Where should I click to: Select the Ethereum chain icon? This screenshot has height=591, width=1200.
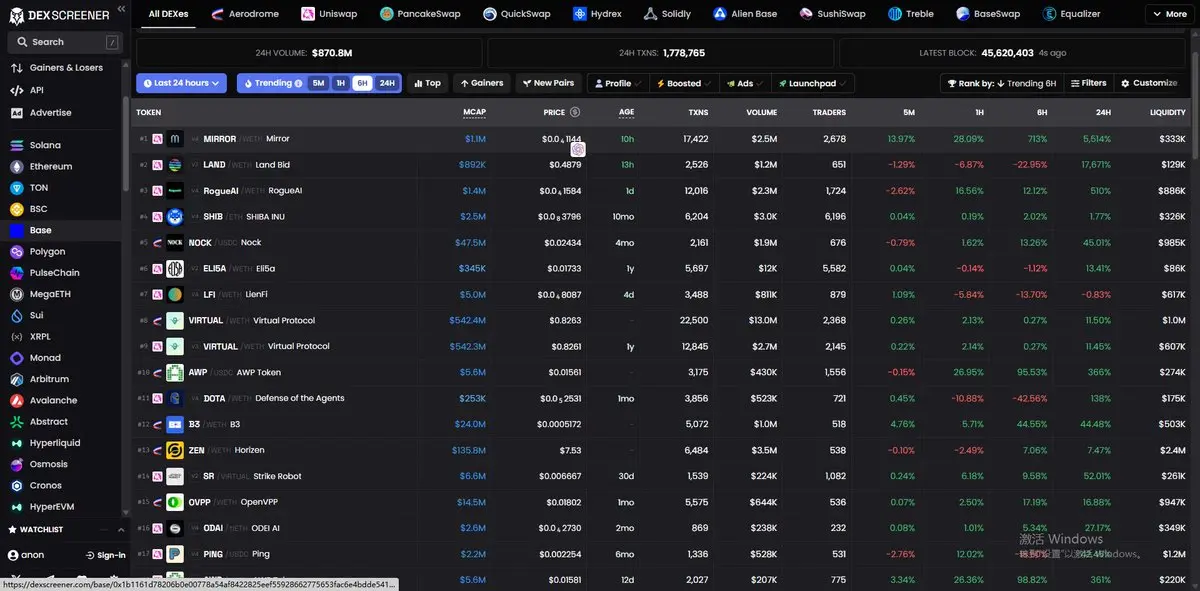click(x=16, y=166)
